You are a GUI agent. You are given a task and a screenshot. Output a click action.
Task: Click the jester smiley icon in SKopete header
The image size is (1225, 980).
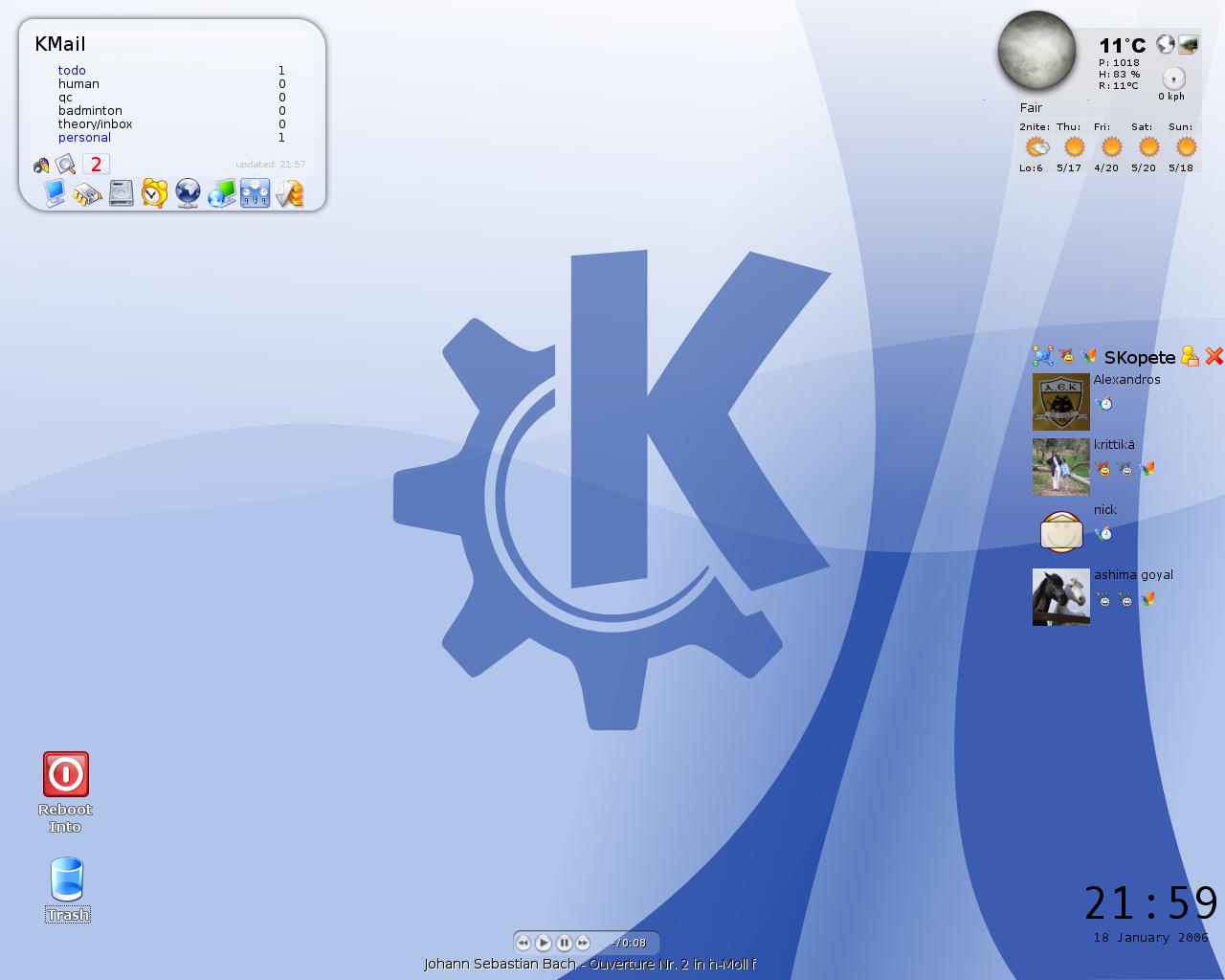coord(1067,356)
